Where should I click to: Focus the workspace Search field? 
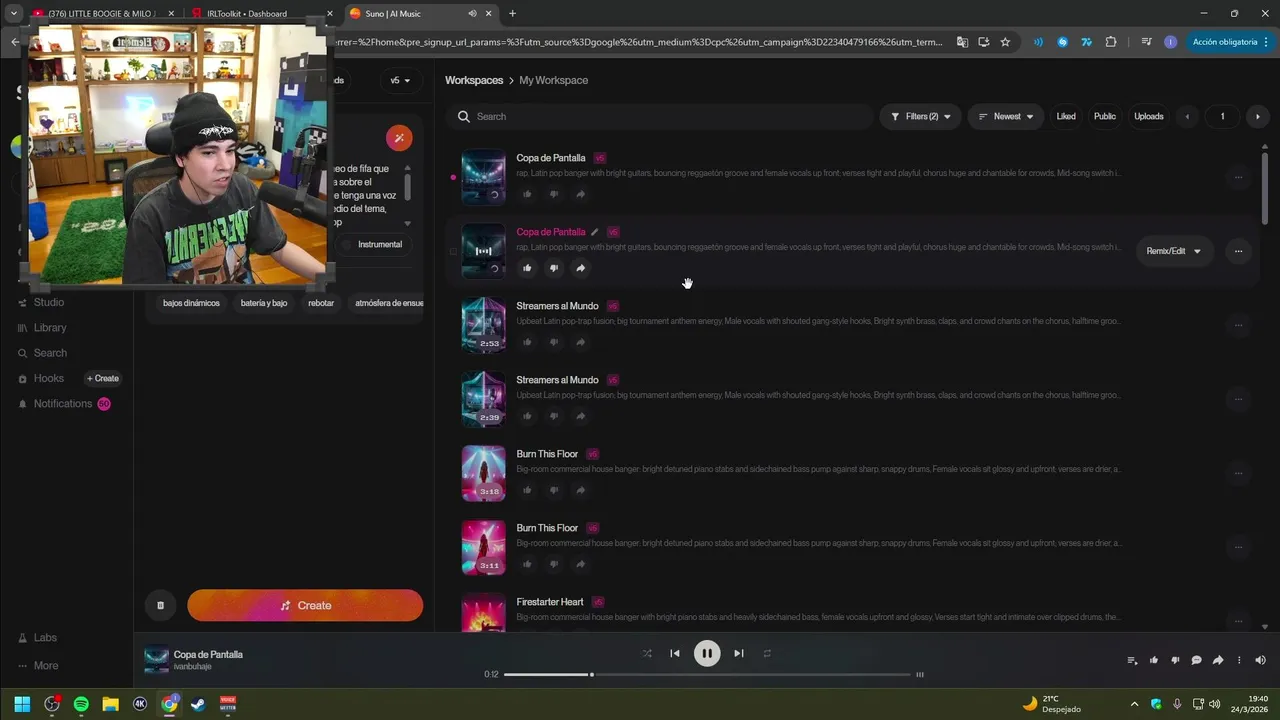[x=660, y=116]
